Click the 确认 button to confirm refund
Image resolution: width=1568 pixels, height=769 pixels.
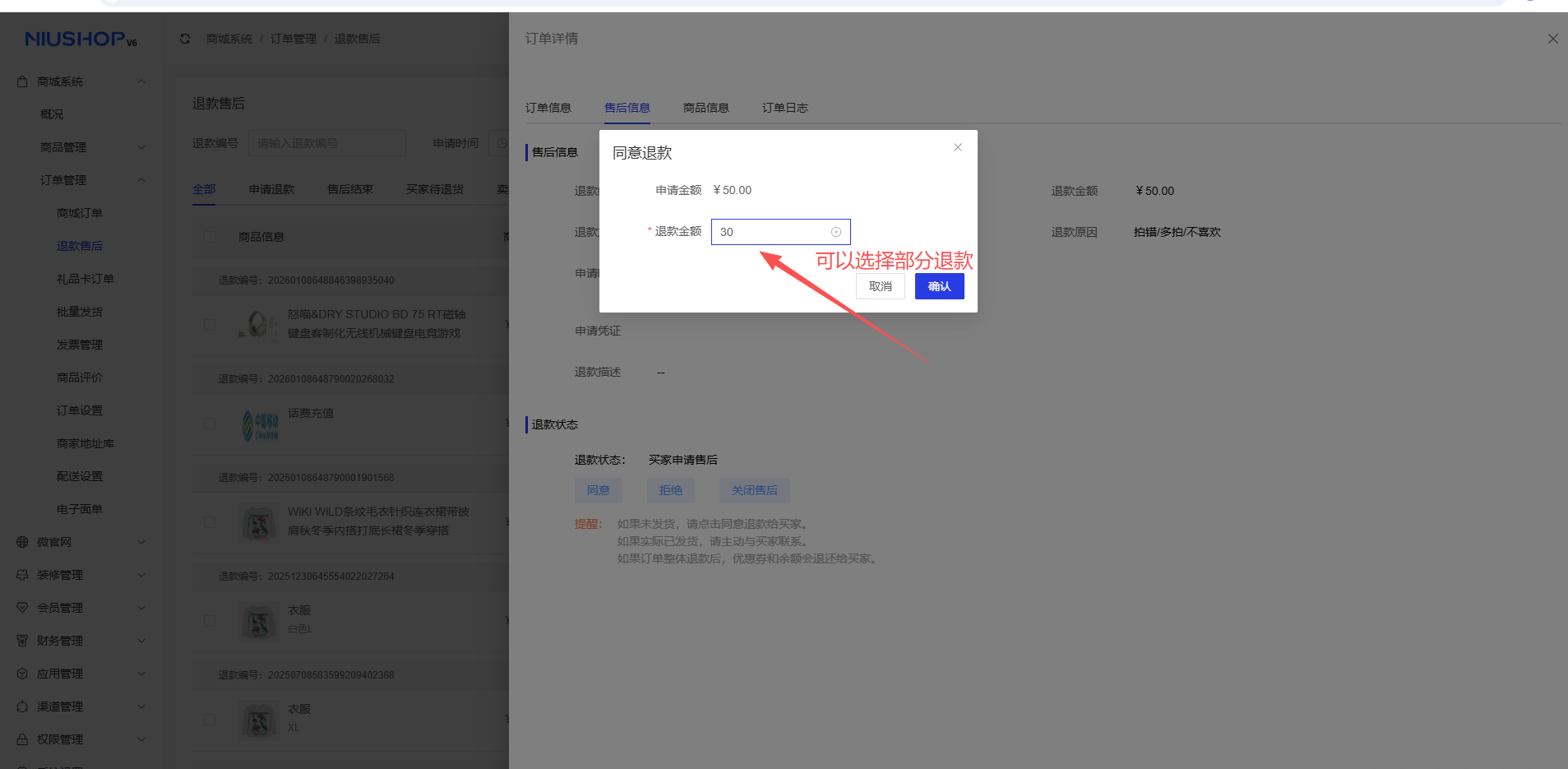click(x=939, y=285)
